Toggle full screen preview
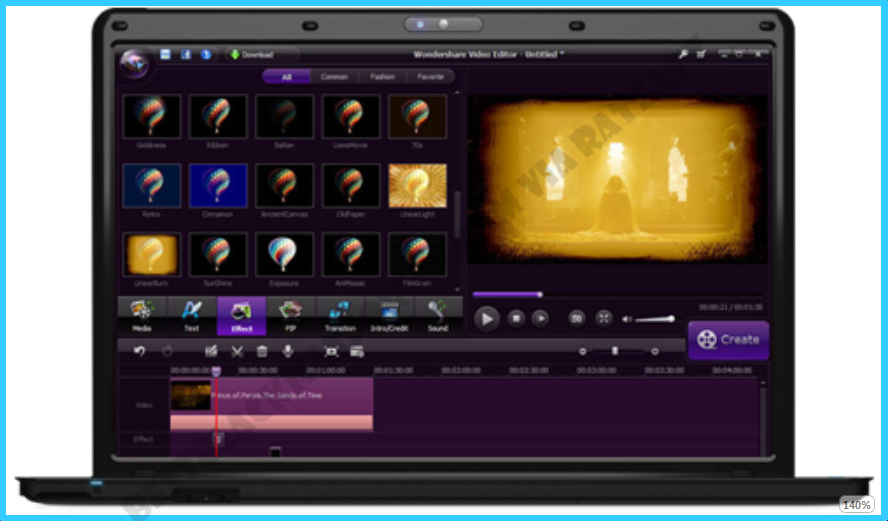This screenshot has height=521, width=888. 604,318
